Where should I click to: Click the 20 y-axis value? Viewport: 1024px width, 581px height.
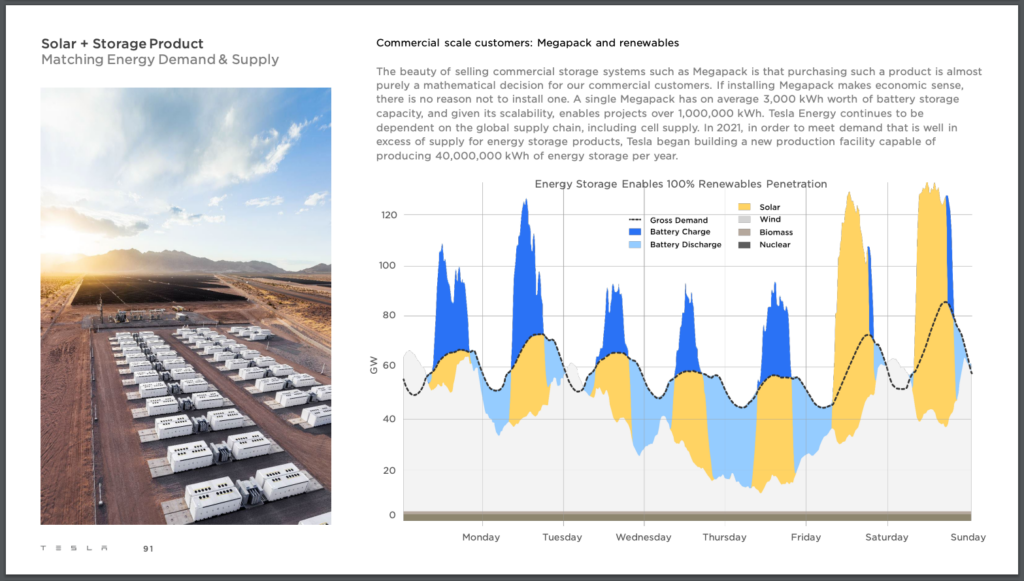[389, 471]
